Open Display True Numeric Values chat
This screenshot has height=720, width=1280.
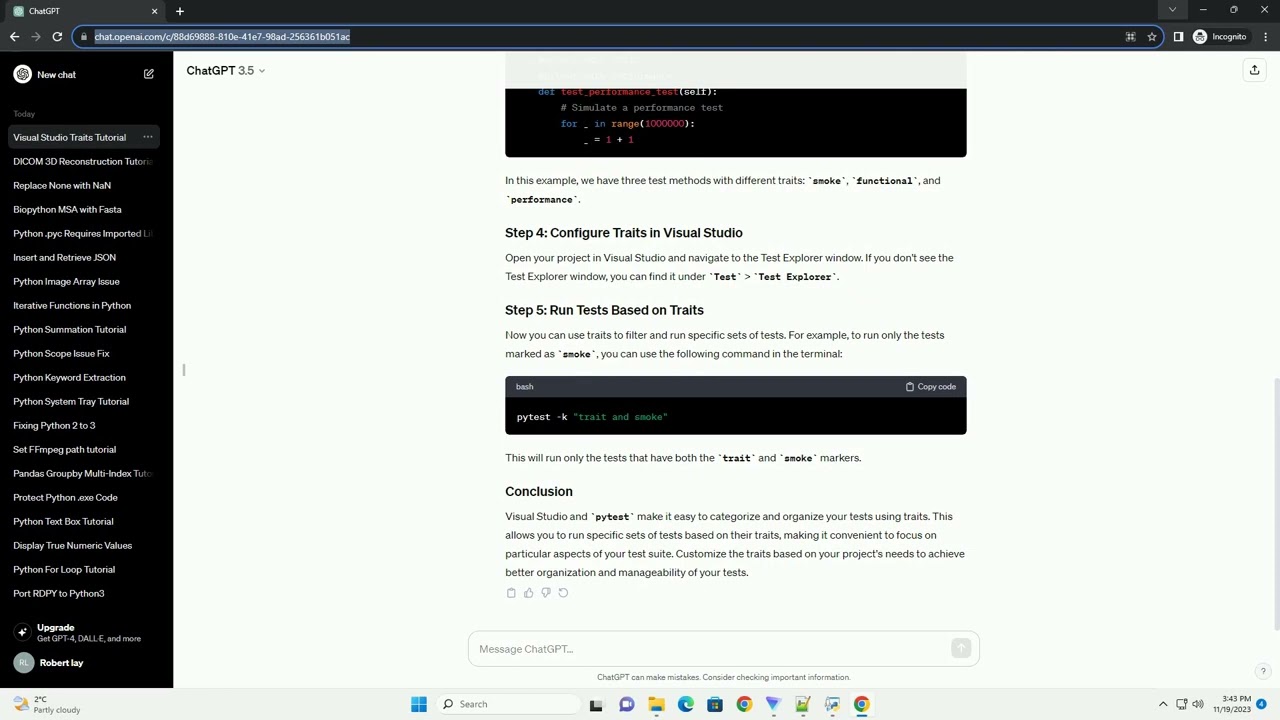82,545
